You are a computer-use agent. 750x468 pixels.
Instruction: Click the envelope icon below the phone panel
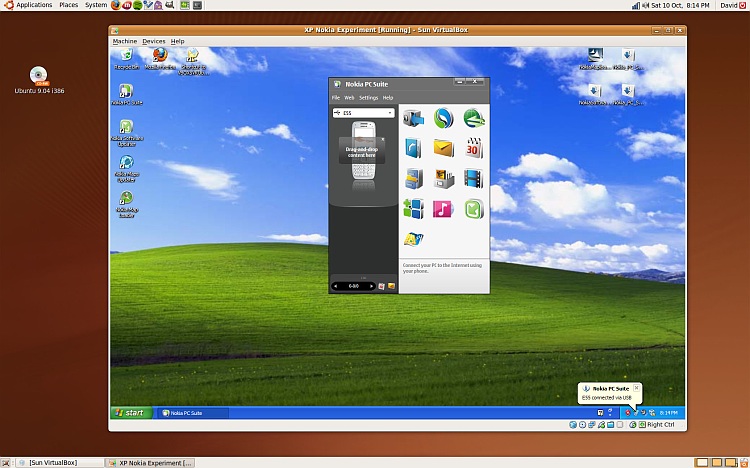click(391, 286)
